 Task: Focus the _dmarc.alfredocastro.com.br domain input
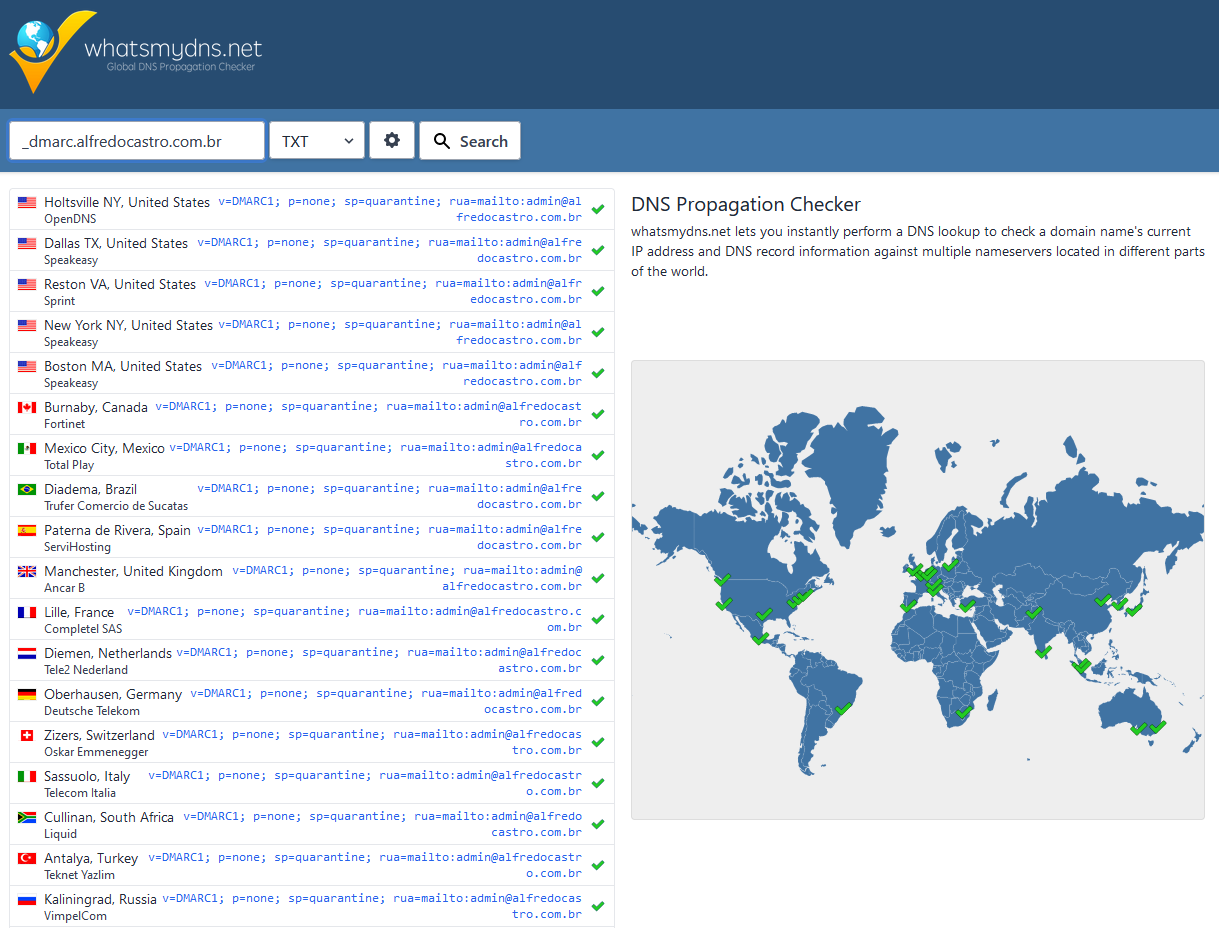click(137, 141)
